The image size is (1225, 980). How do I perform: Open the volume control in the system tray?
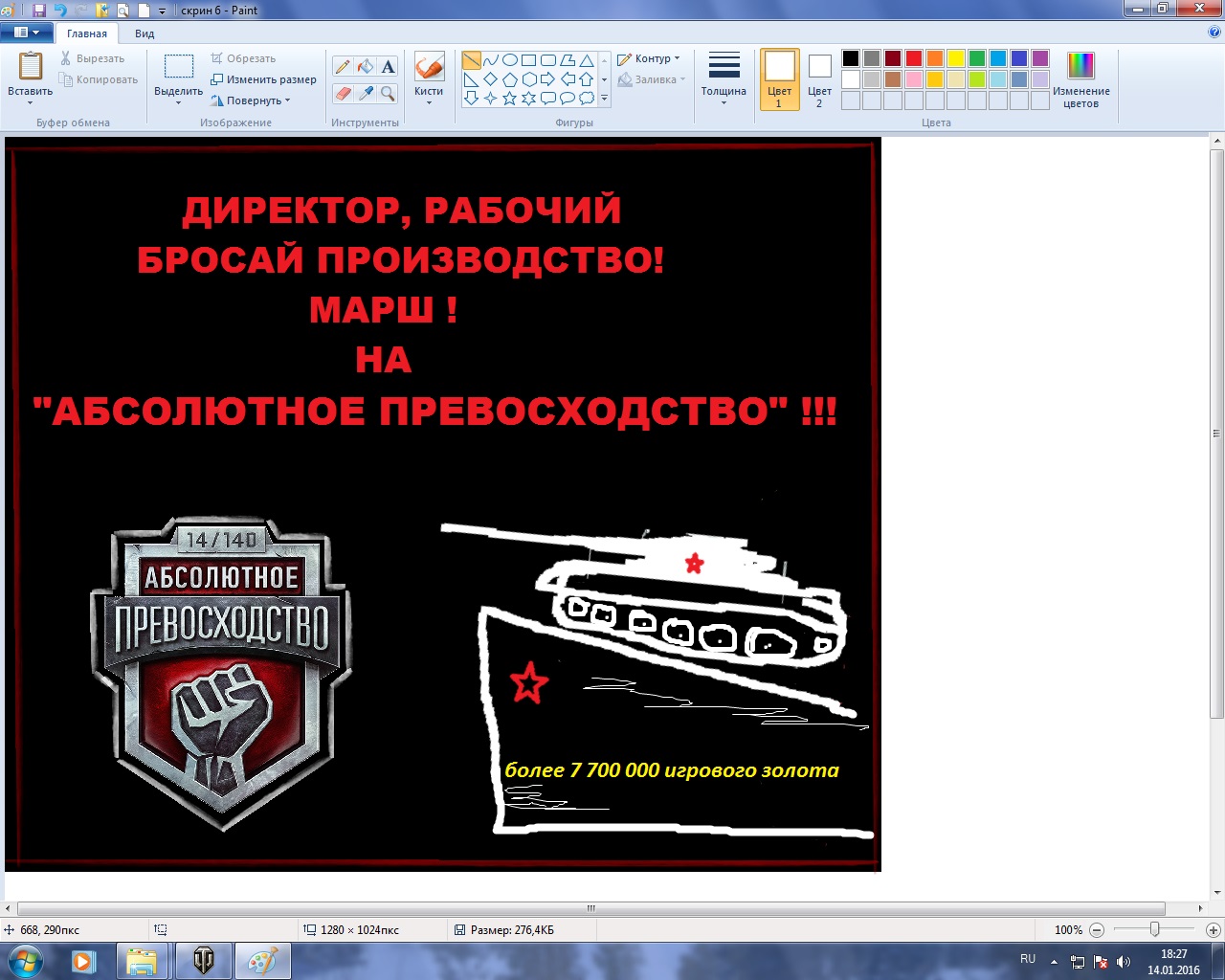(x=1124, y=962)
